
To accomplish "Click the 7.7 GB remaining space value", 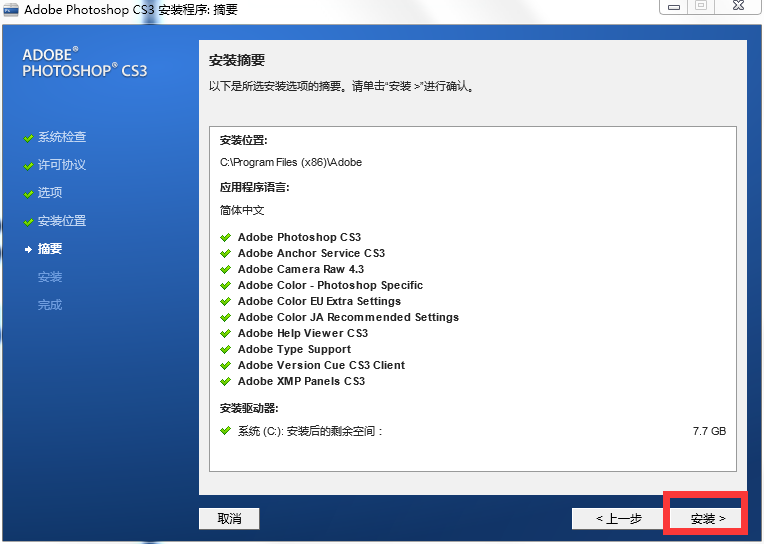I will pyautogui.click(x=709, y=431).
